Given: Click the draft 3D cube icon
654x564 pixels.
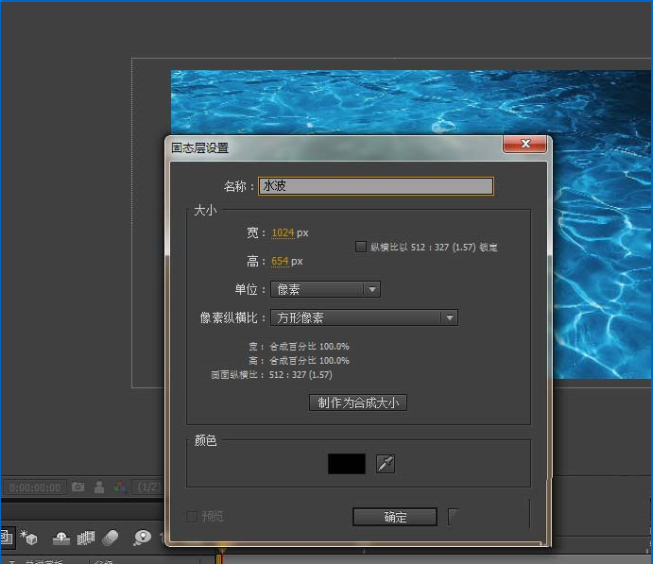Looking at the screenshot, I should (29, 538).
